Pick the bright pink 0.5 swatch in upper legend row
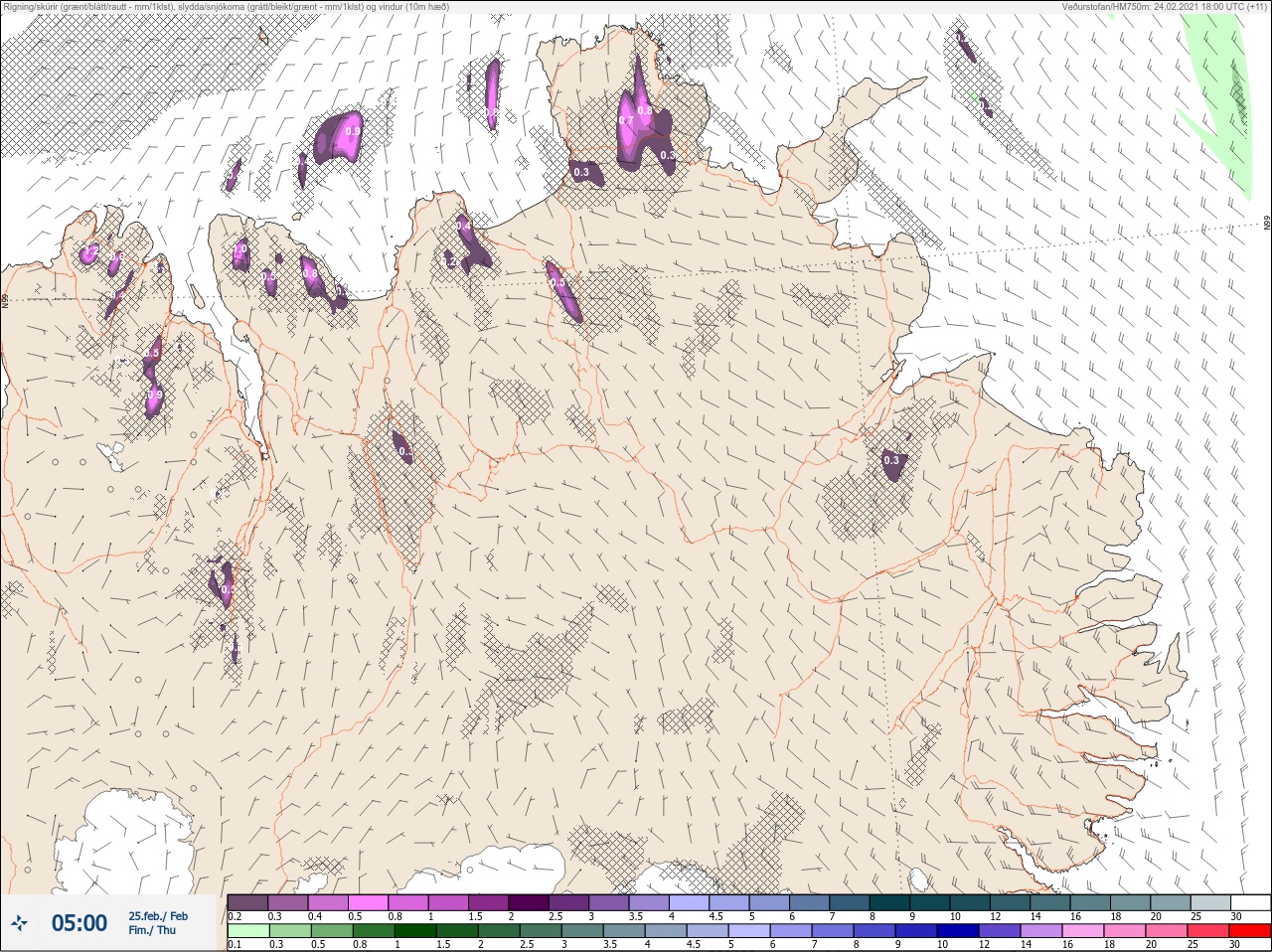The height and width of the screenshot is (952, 1272). (368, 902)
